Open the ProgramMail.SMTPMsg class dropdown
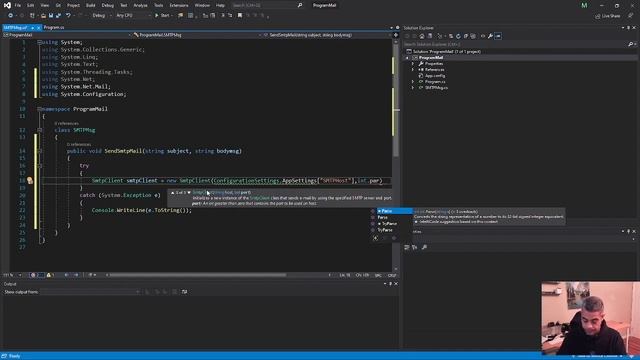Viewport: 640px width, 360px height. [197, 35]
